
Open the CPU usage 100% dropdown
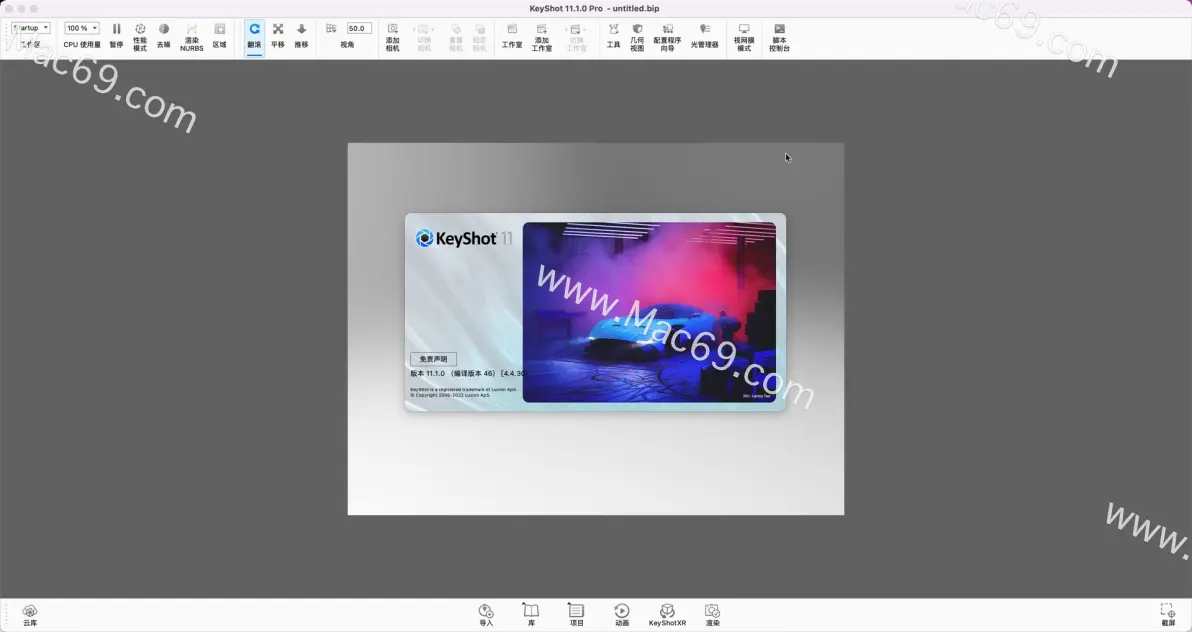pyautogui.click(x=81, y=28)
